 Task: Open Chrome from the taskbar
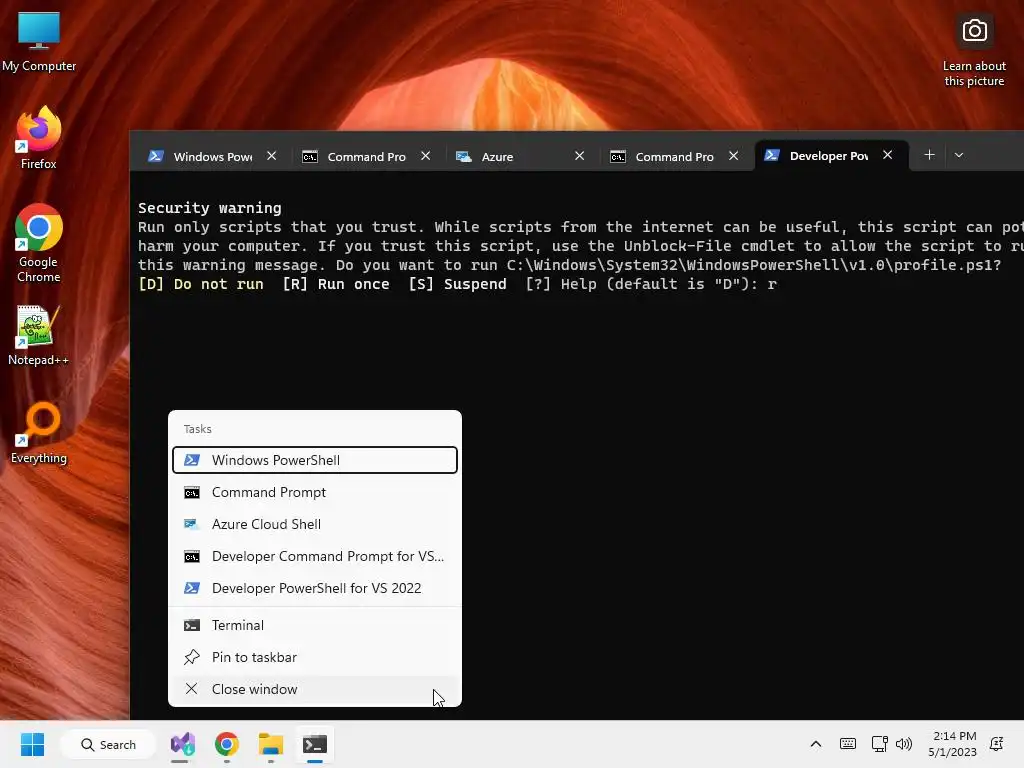click(227, 744)
